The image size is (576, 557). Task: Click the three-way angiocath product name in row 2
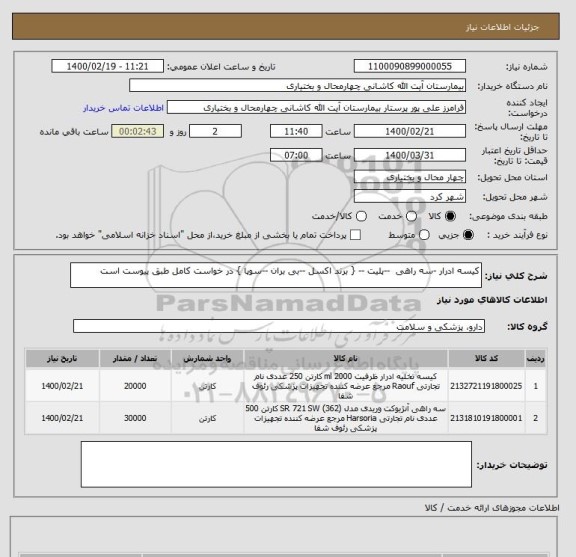point(346,418)
